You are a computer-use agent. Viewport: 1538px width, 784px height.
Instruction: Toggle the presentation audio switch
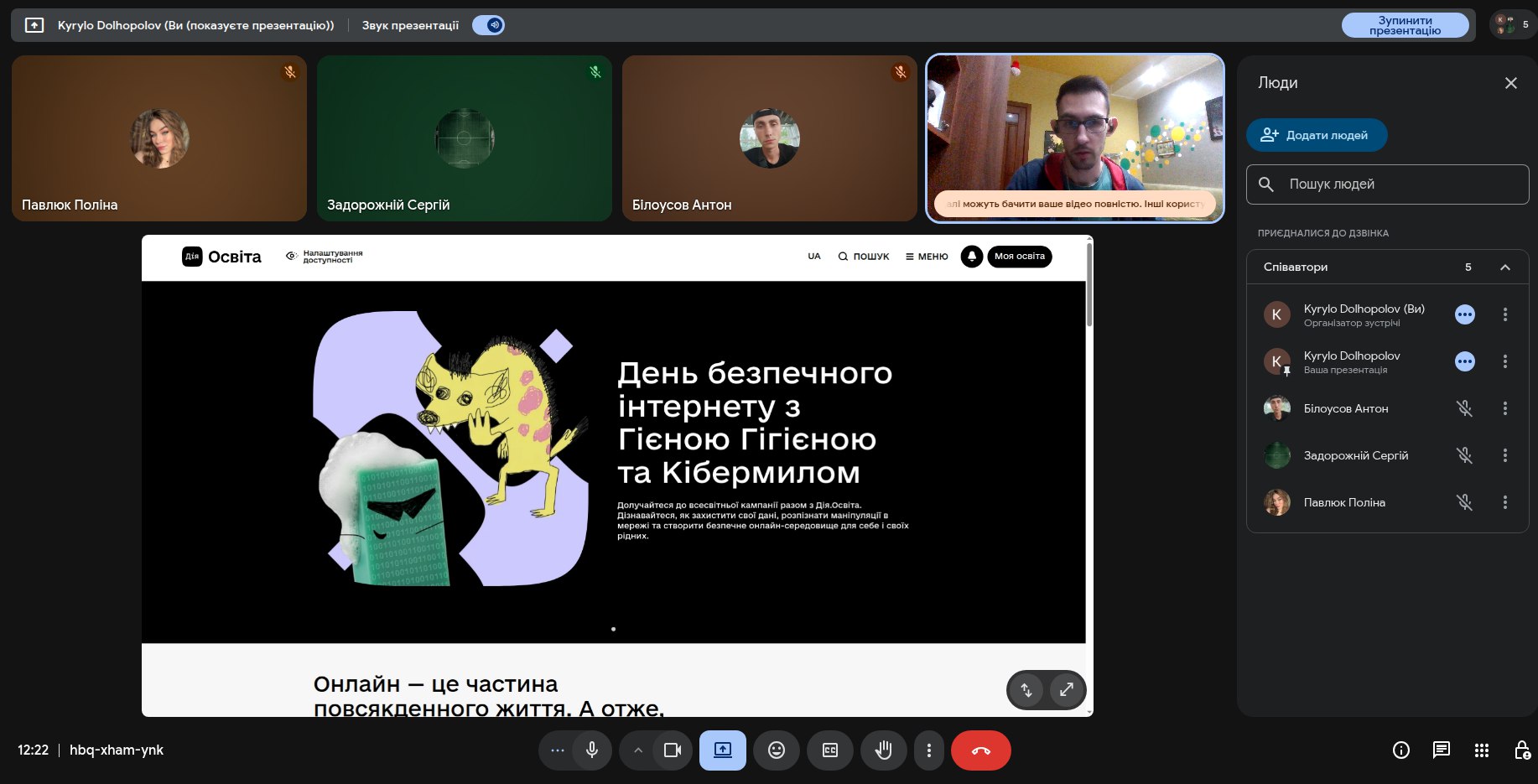click(489, 25)
